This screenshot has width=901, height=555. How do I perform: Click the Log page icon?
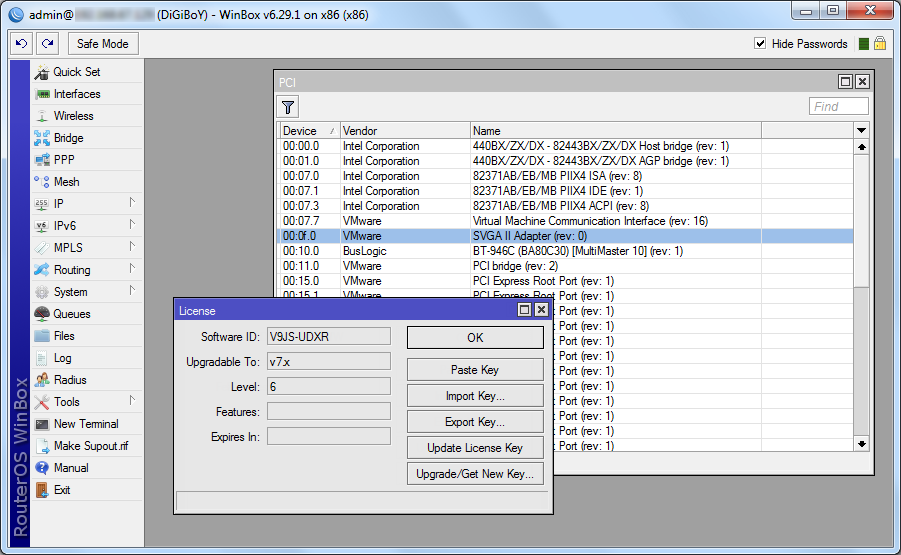coord(42,358)
